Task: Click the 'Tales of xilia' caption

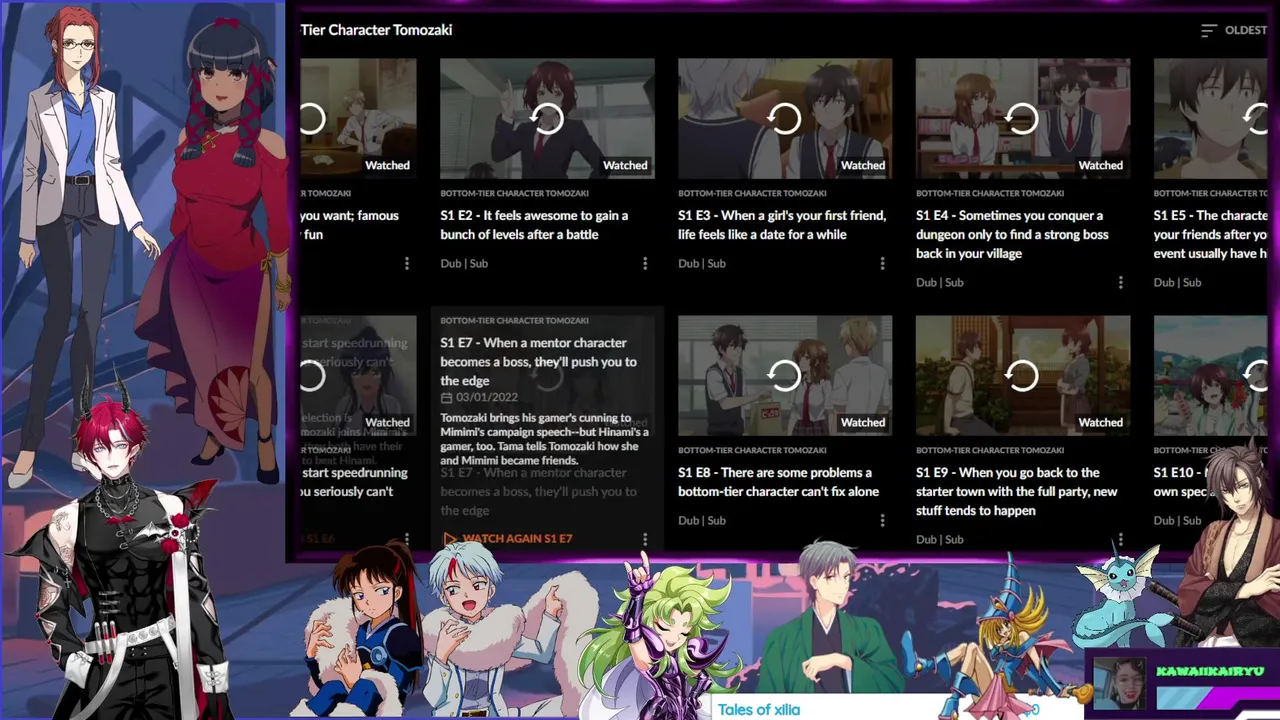Action: point(759,709)
